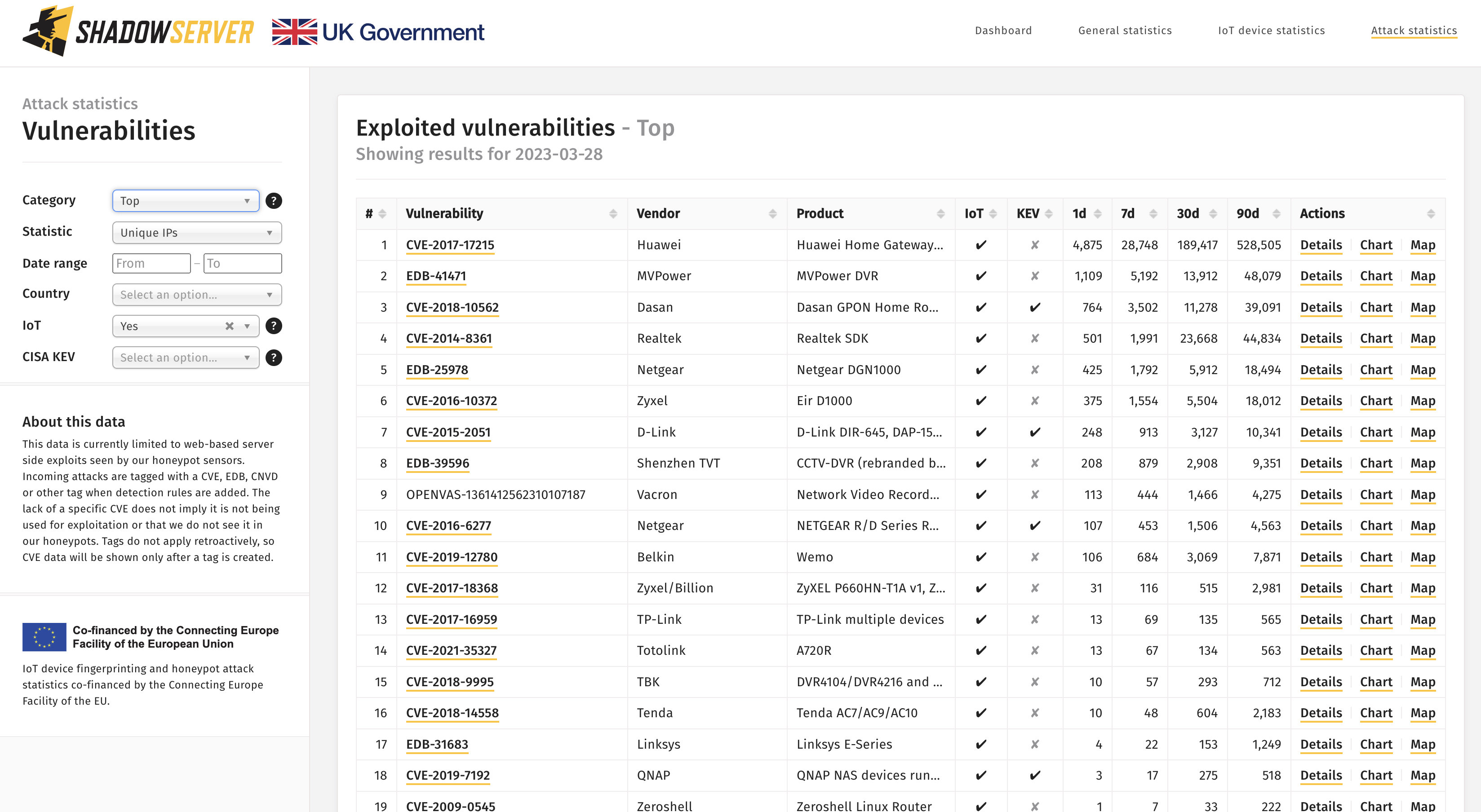This screenshot has height=812, width=1481.
Task: Open CVE-2016-10372 vulnerability link
Action: [451, 401]
